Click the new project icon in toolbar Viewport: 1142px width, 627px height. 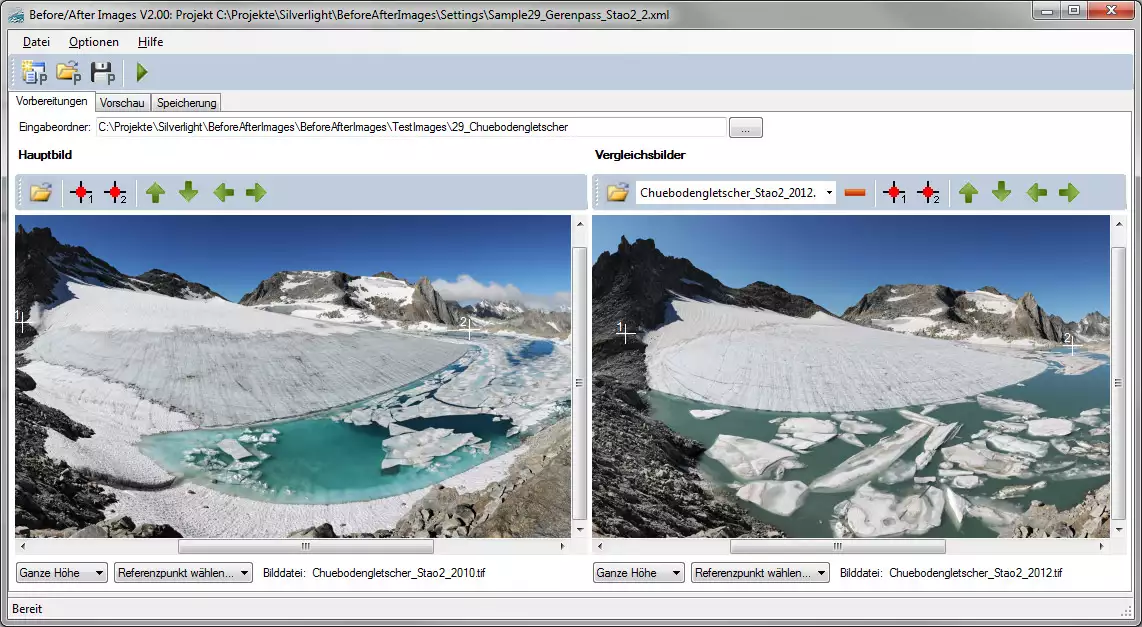pos(34,72)
